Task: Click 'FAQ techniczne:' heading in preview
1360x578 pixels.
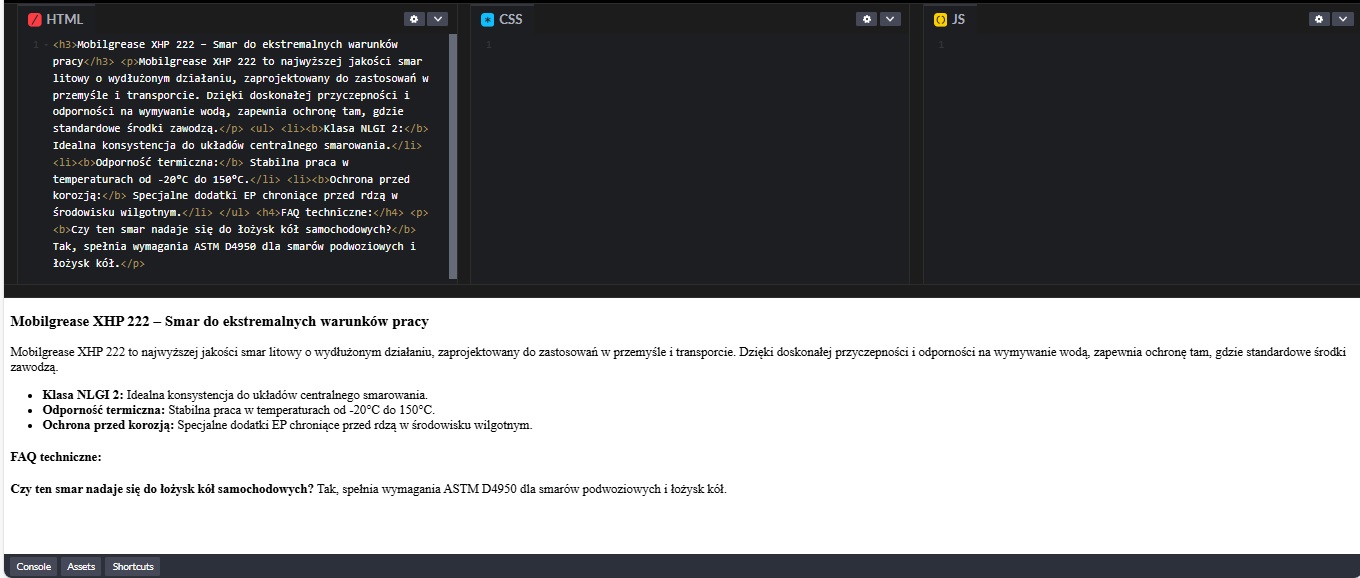Action: [x=56, y=457]
